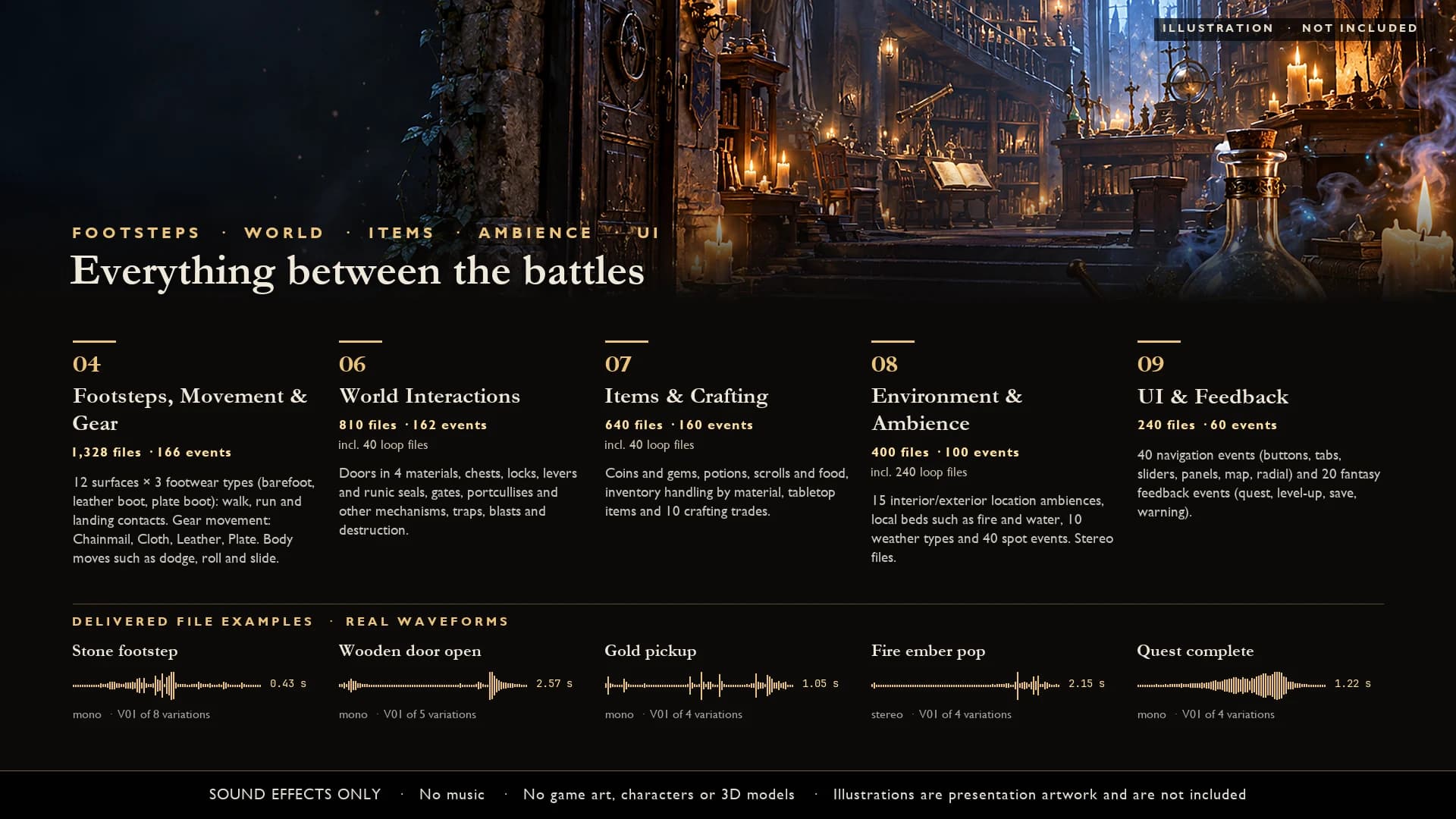Click the section number 08
This screenshot has height=819, width=1456.
[884, 364]
